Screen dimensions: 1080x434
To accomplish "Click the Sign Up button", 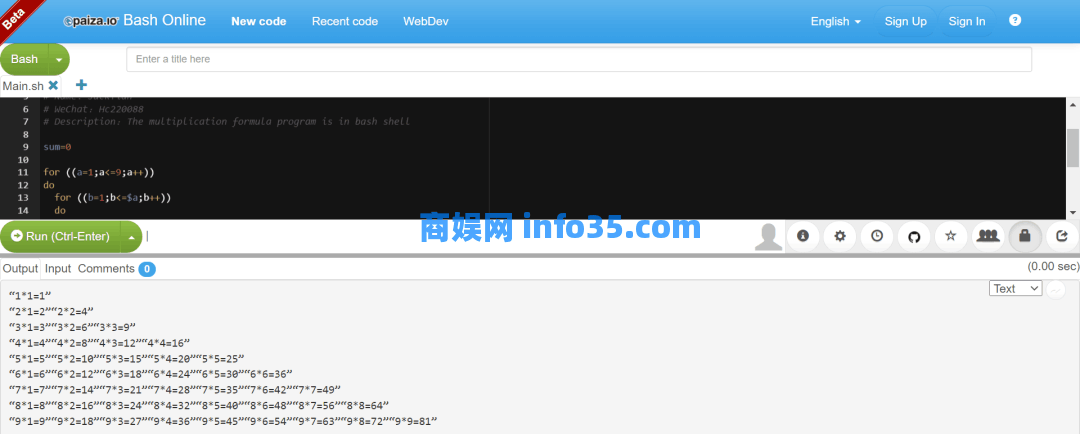I will pyautogui.click(x=906, y=21).
